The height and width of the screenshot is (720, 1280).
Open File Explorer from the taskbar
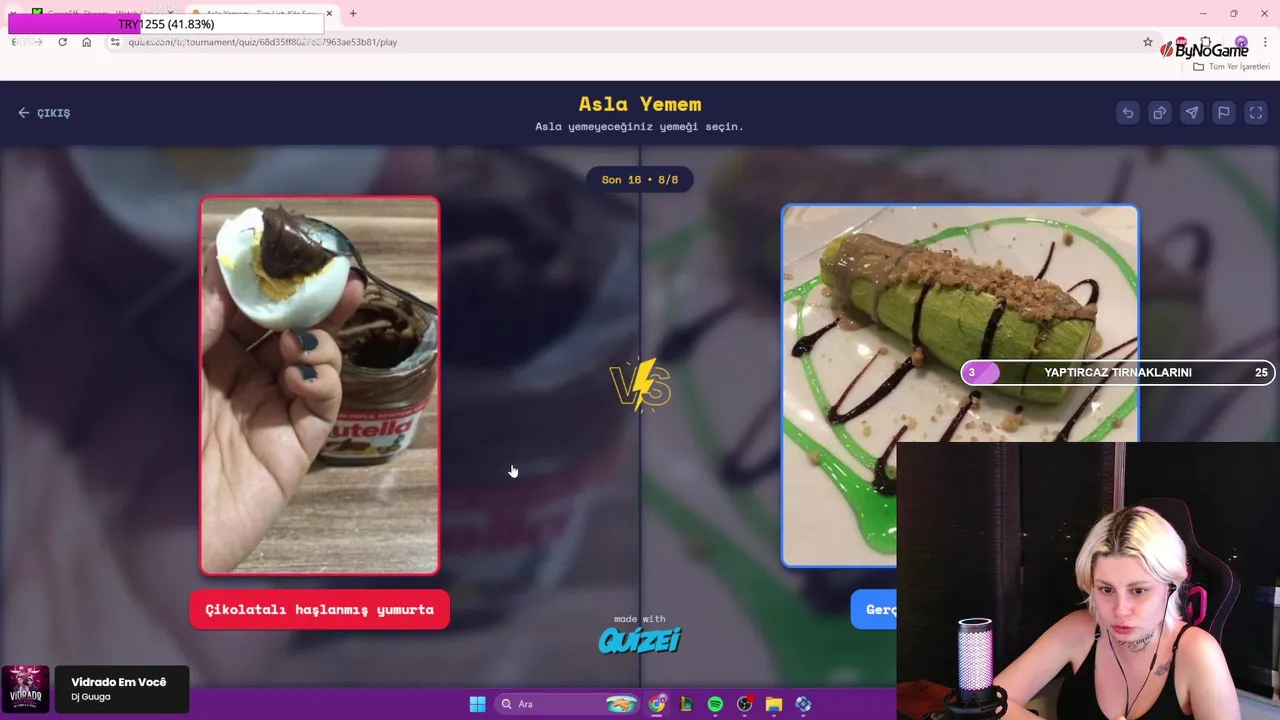[x=774, y=704]
